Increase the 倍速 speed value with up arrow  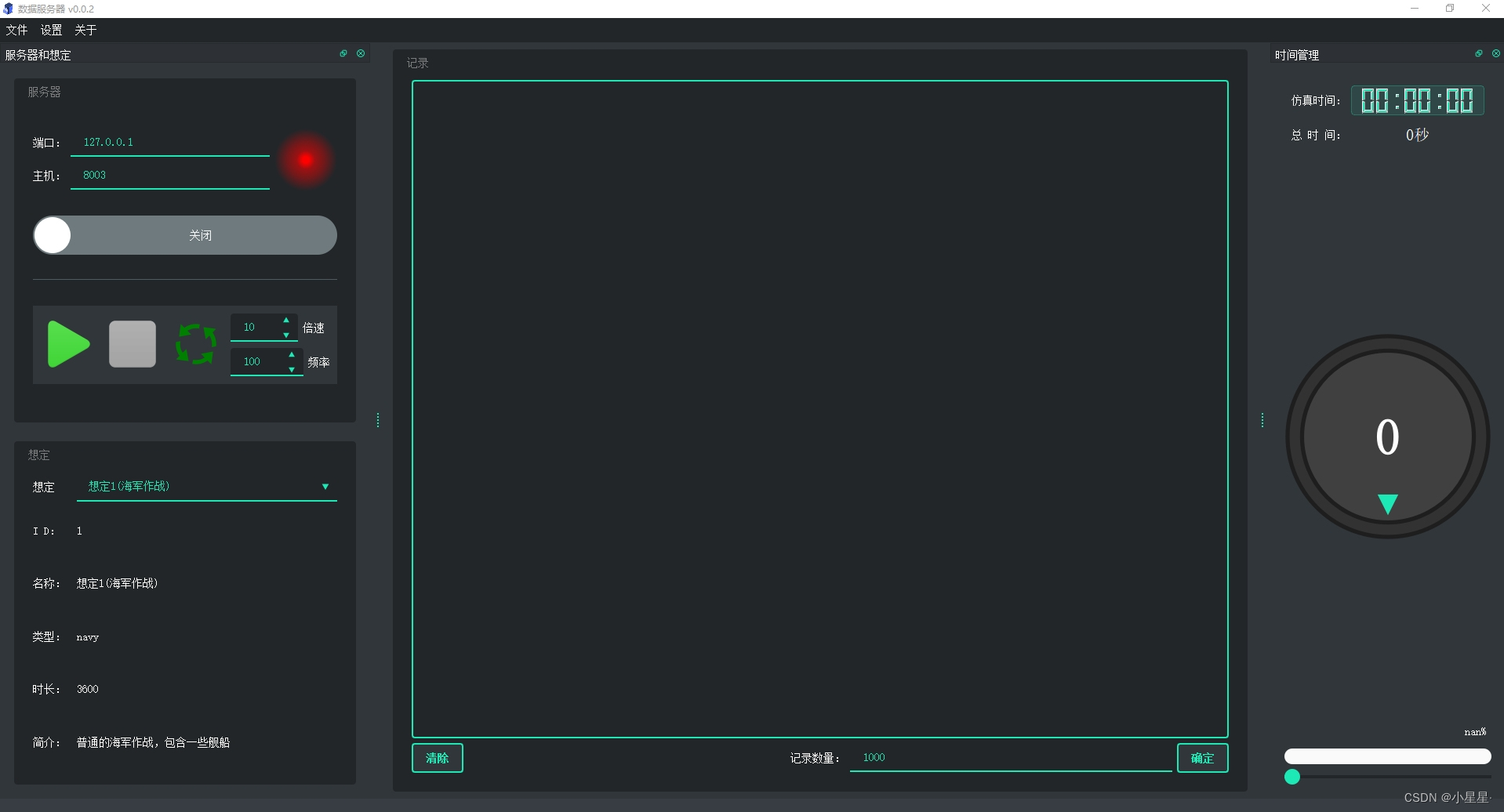pyautogui.click(x=286, y=320)
